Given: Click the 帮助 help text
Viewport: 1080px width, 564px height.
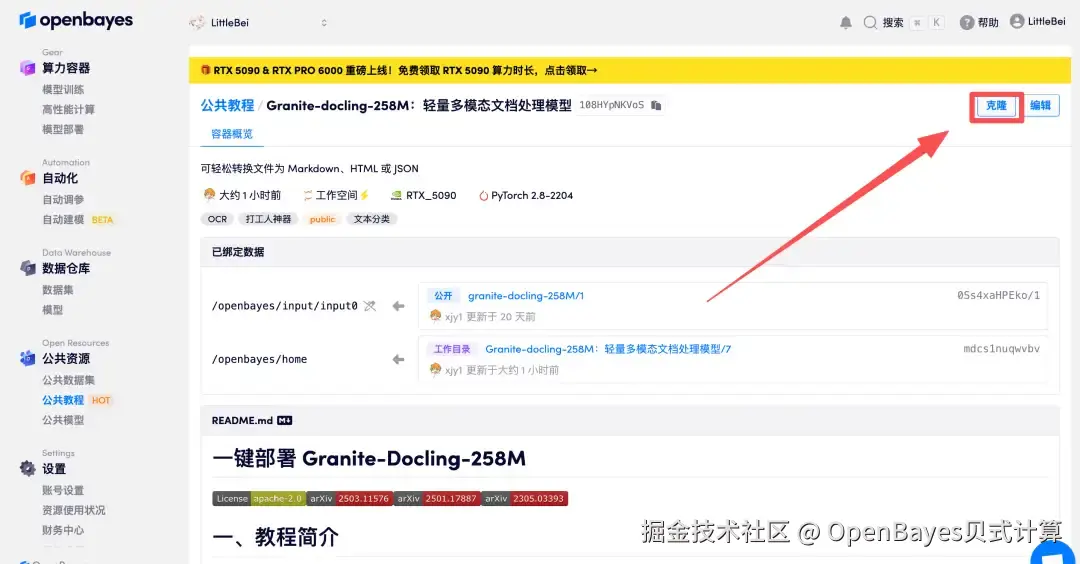Looking at the screenshot, I should 988,23.
